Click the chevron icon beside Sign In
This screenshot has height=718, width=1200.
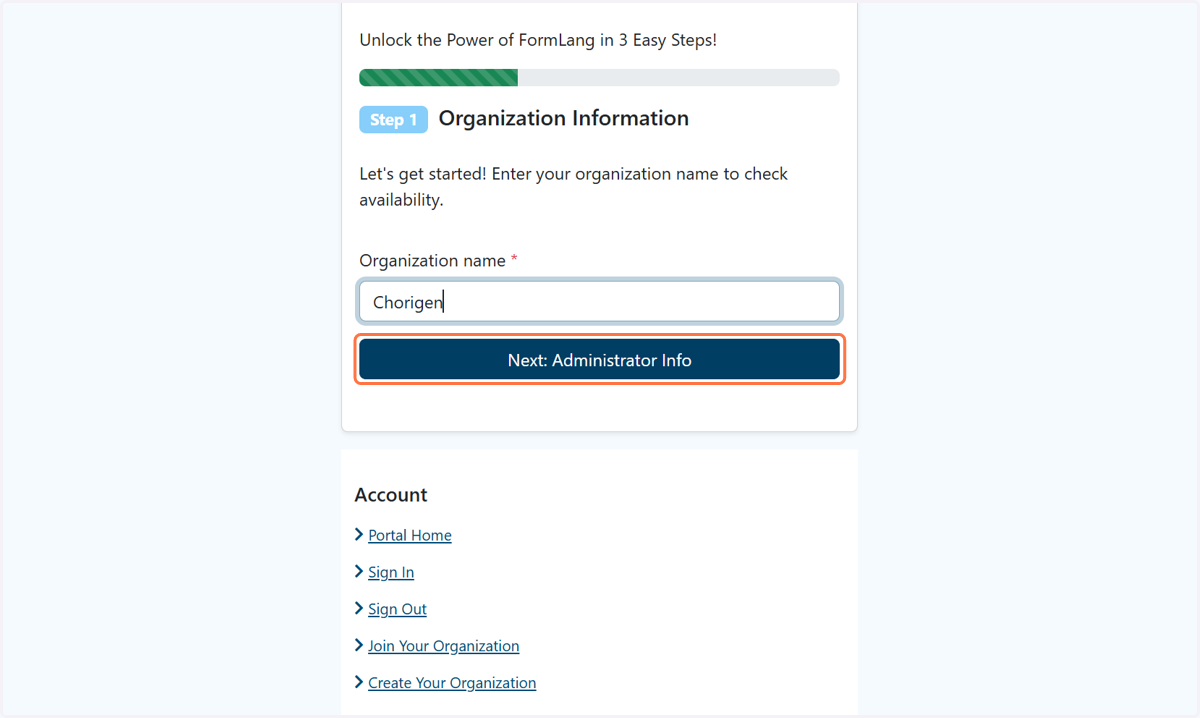[359, 572]
